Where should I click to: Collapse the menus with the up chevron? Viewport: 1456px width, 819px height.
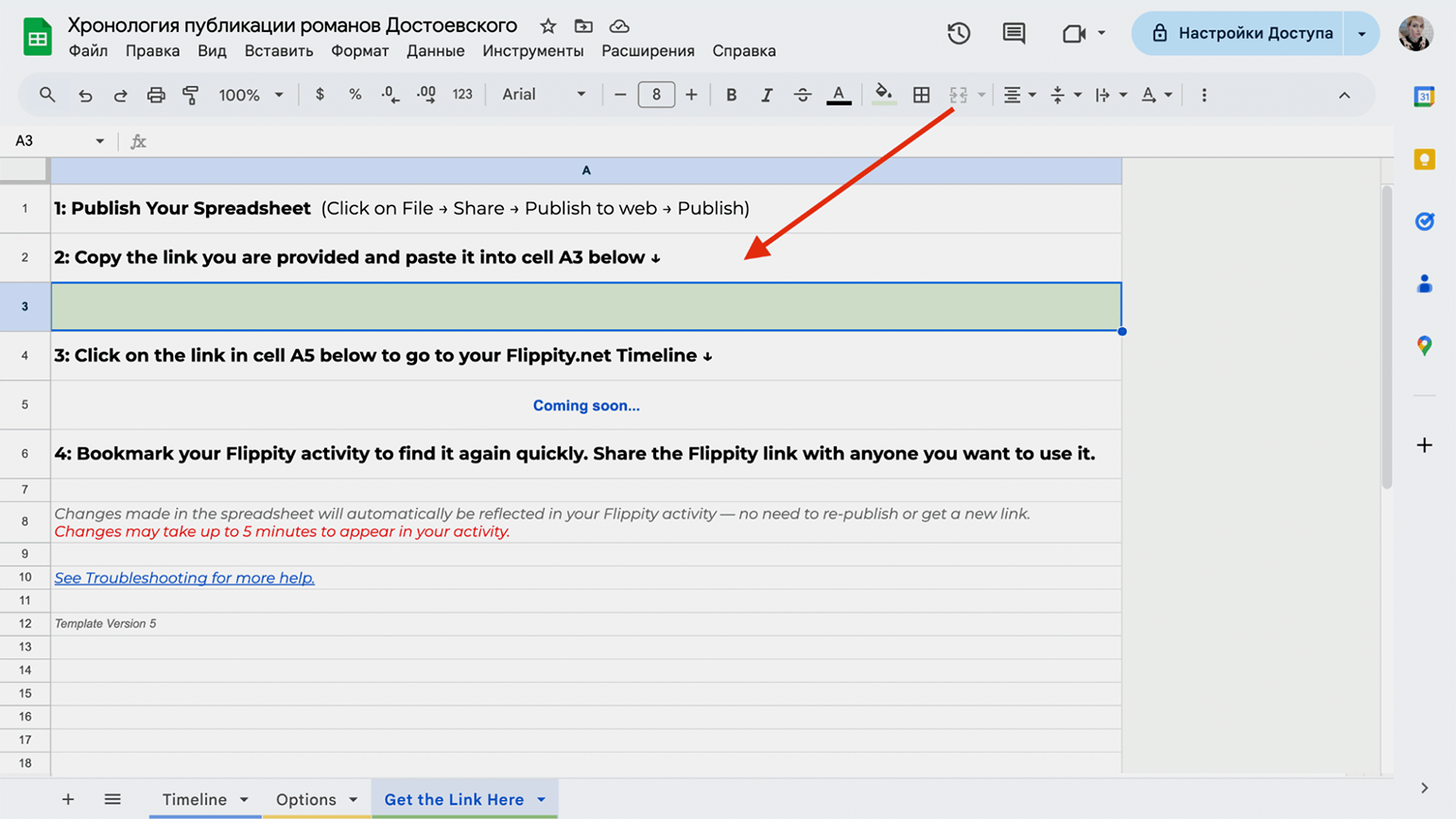coord(1344,95)
